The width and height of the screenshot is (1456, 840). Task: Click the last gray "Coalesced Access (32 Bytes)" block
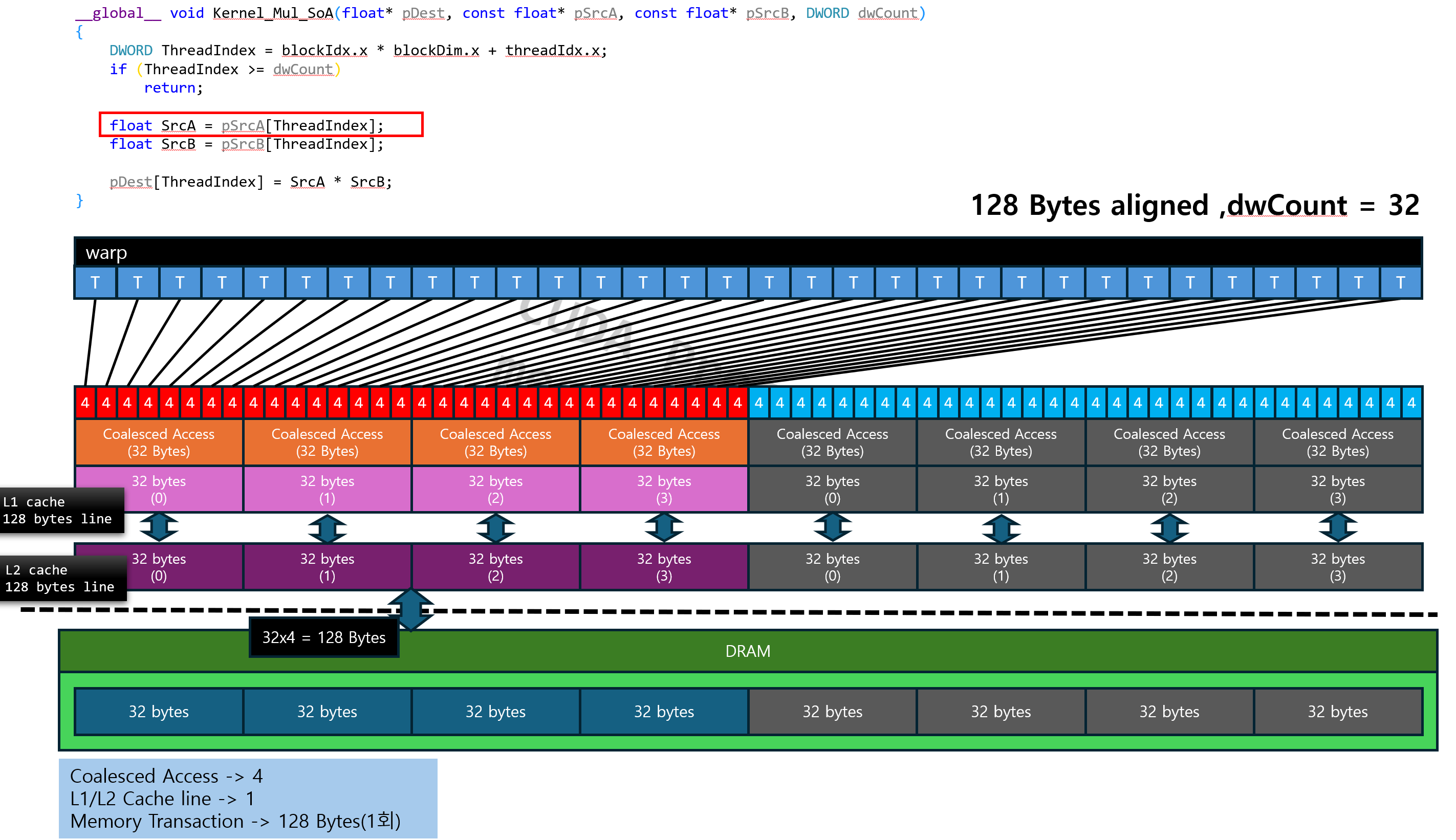(1338, 443)
